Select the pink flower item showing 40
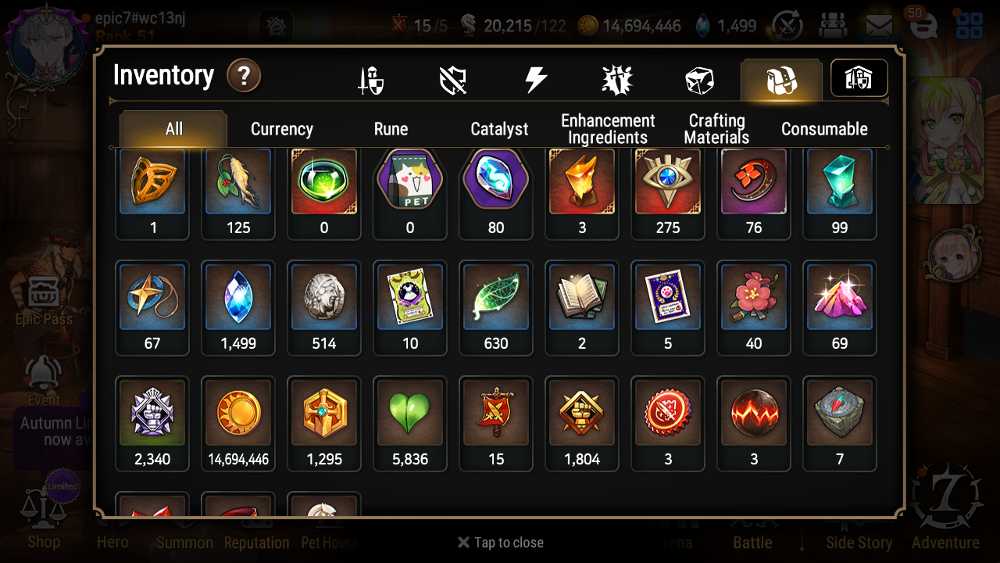The image size is (1000, 563). click(x=754, y=308)
